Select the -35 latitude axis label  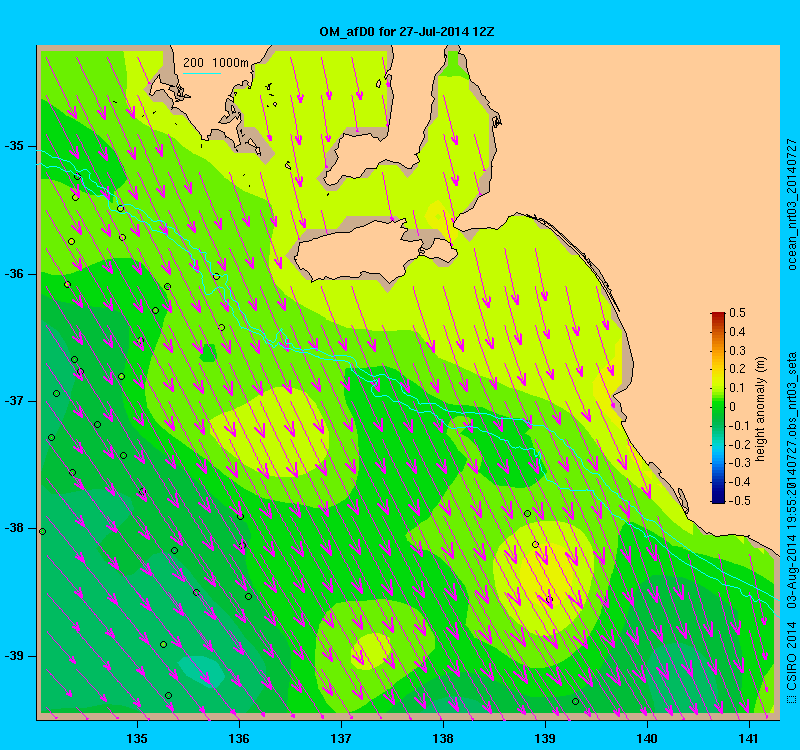[x=14, y=146]
